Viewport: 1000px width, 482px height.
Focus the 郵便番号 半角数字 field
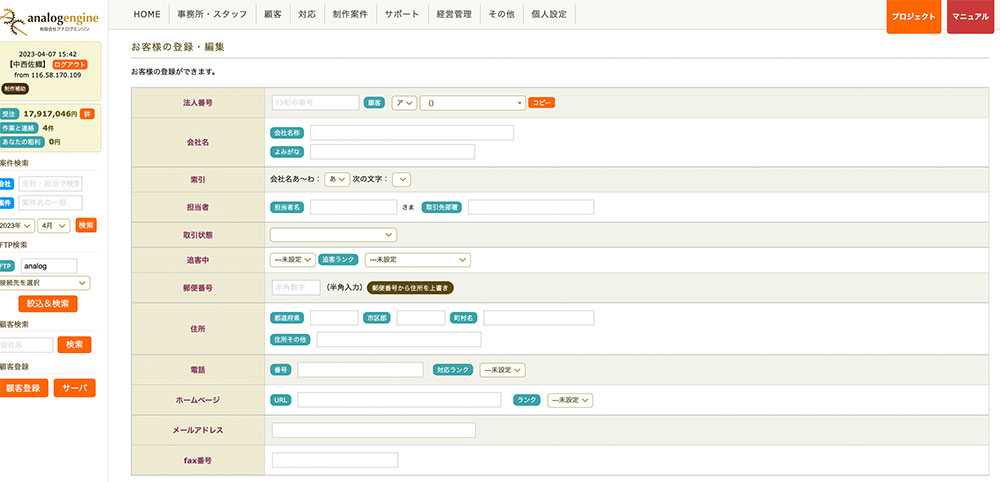point(296,288)
